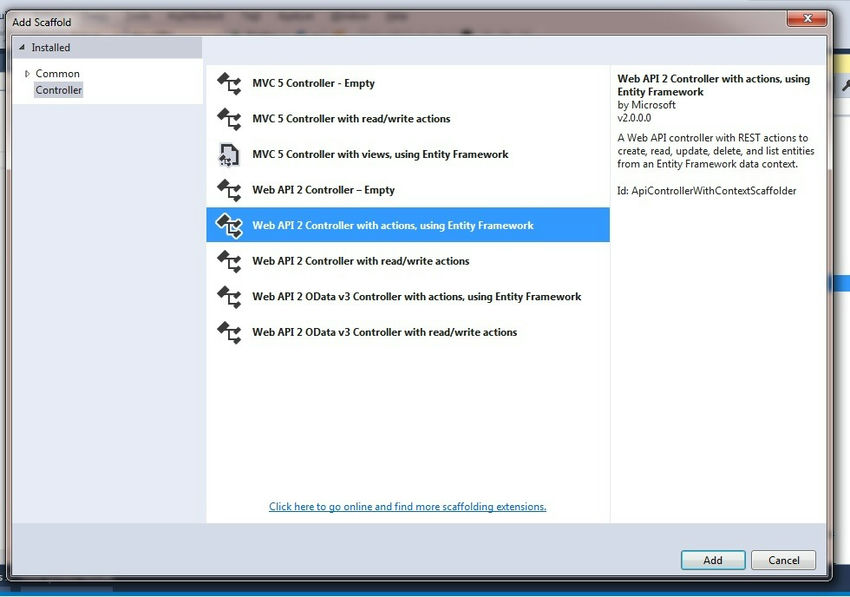Click icon of Web API 2 OData v3 Controller using Entity Framework
850x597 pixels.
[229, 297]
